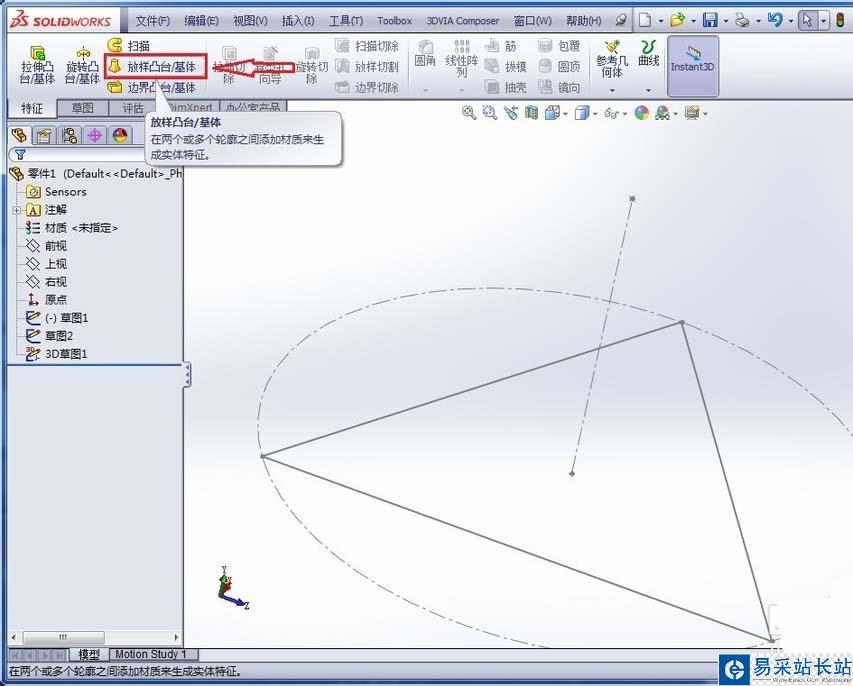The width and height of the screenshot is (853, 686).
Task: Click the ConfigurationManager tab icon
Action: click(x=70, y=134)
